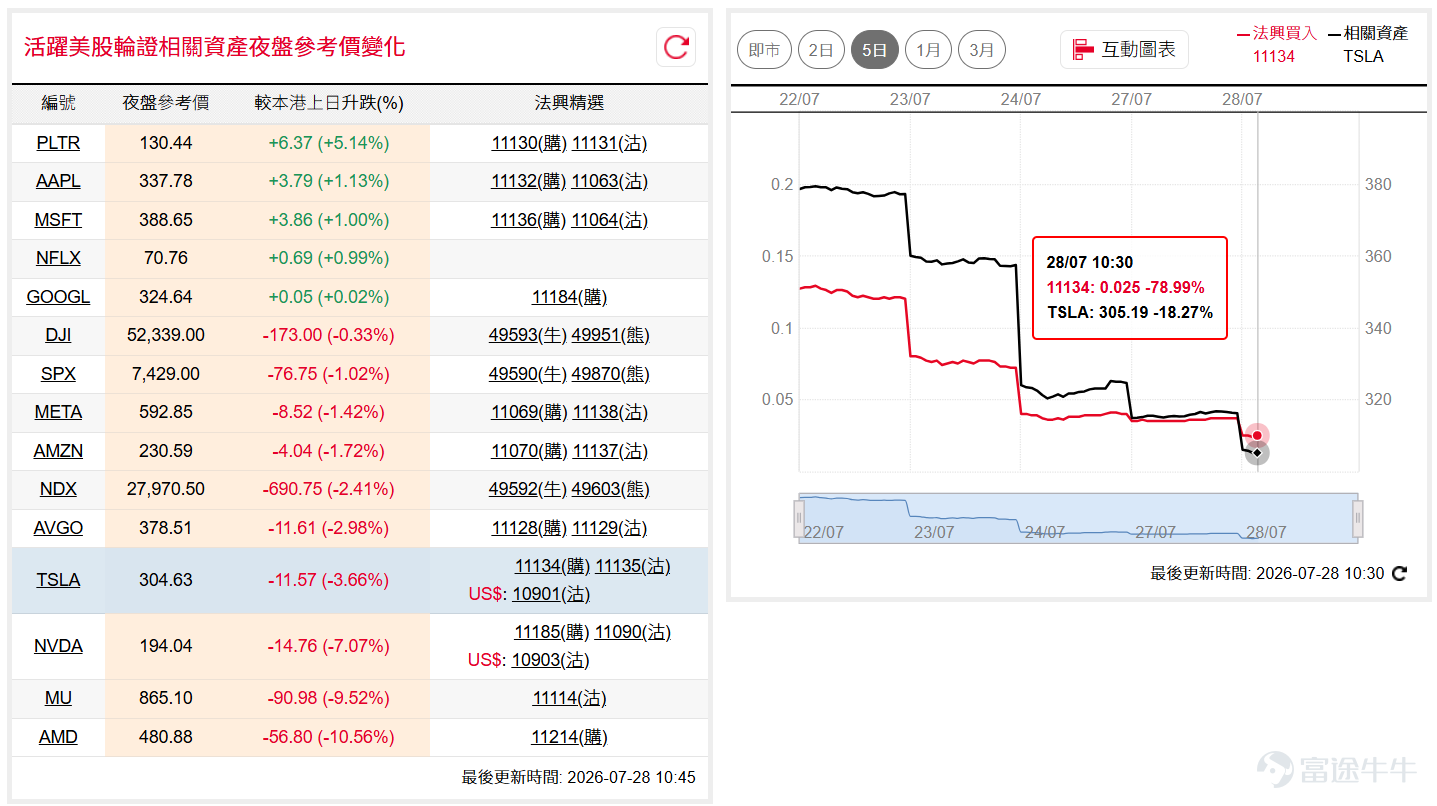Open NVDA put warrant 11090(沽)
Image resolution: width=1437 pixels, height=806 pixels.
point(633,632)
